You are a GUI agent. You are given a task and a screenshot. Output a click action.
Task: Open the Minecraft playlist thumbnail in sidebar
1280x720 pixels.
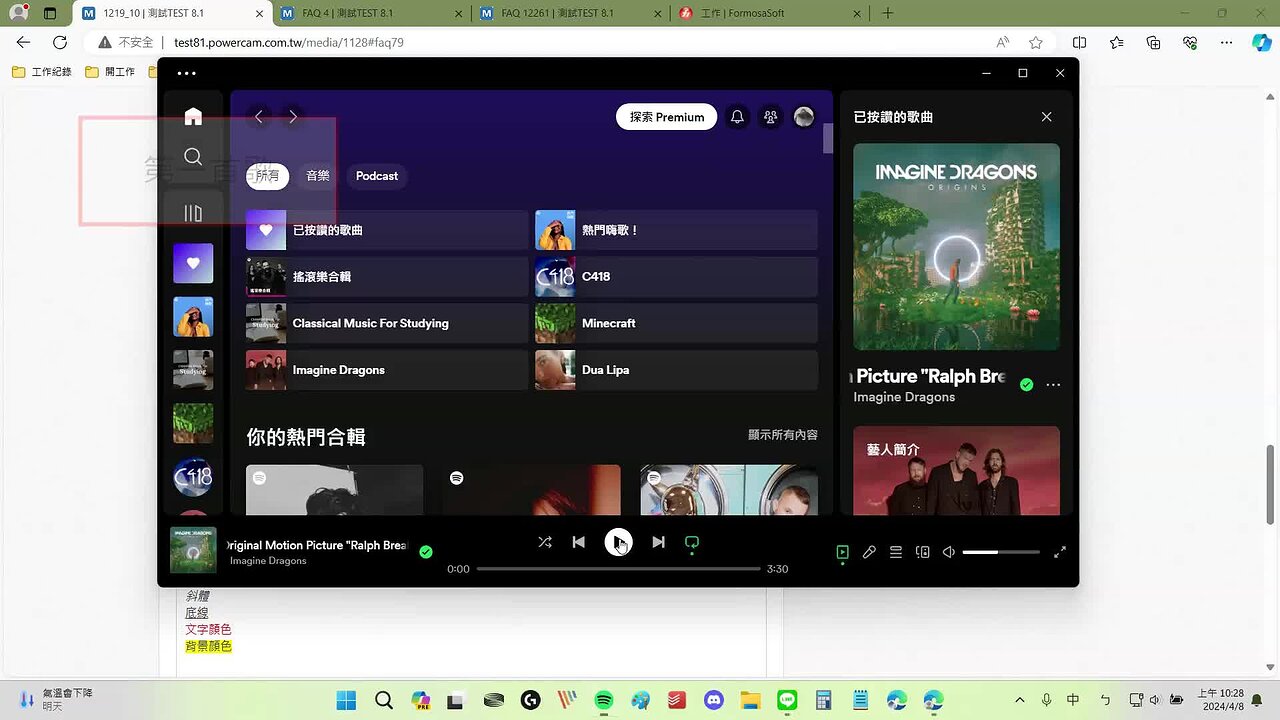(x=193, y=423)
